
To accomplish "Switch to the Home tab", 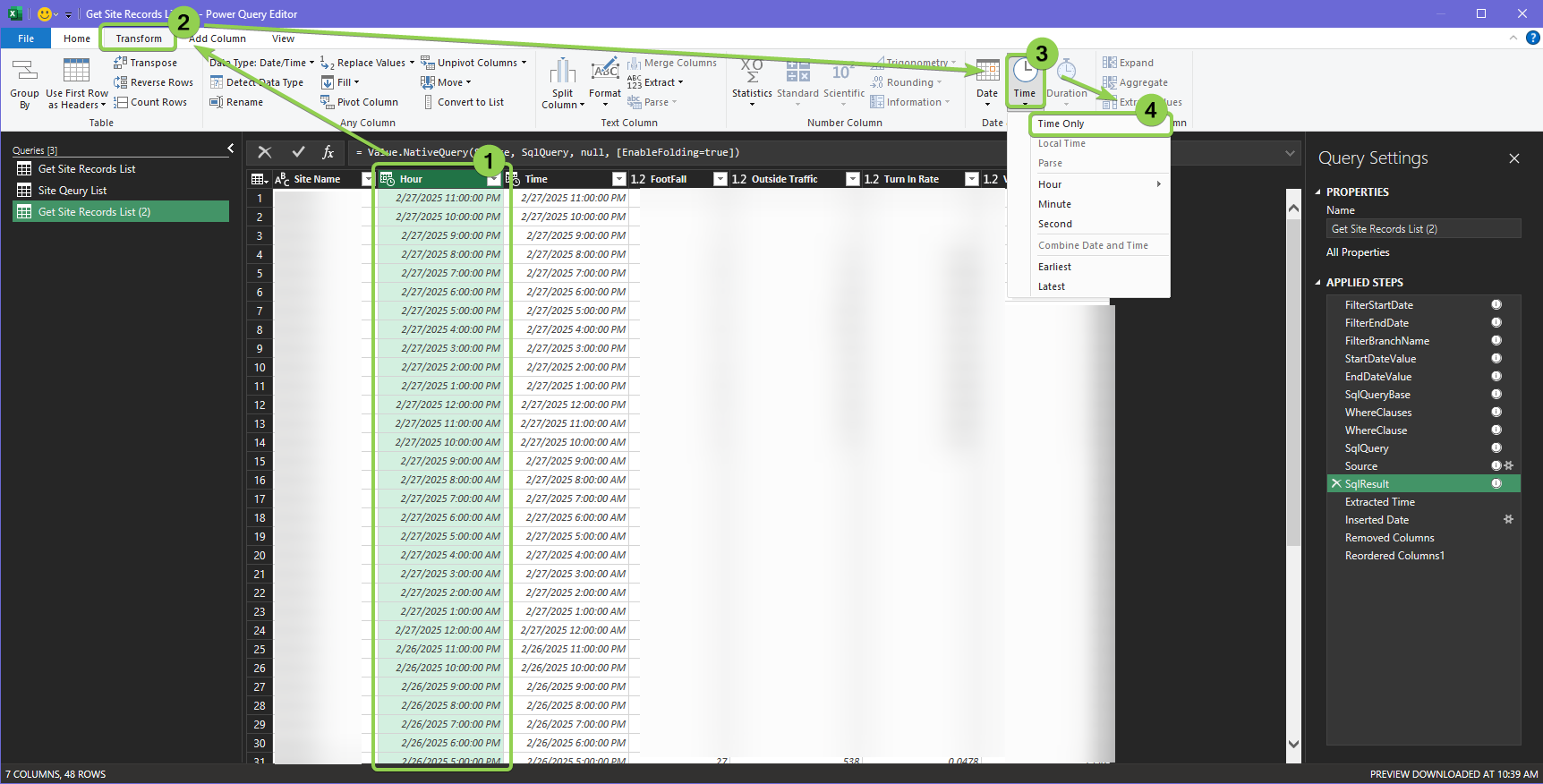I will (x=77, y=38).
